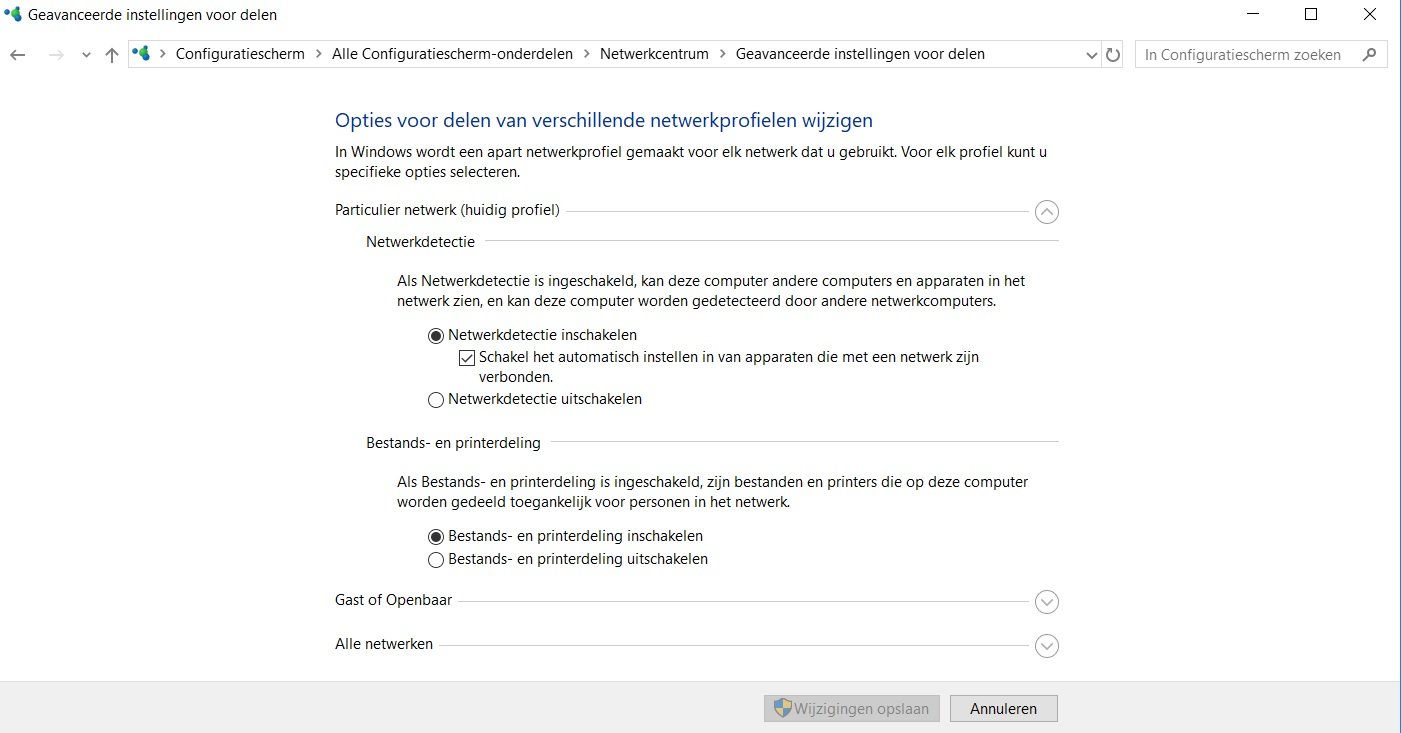Open Netwerkcentrum in the breadcrumb
1401x733 pixels.
[654, 54]
